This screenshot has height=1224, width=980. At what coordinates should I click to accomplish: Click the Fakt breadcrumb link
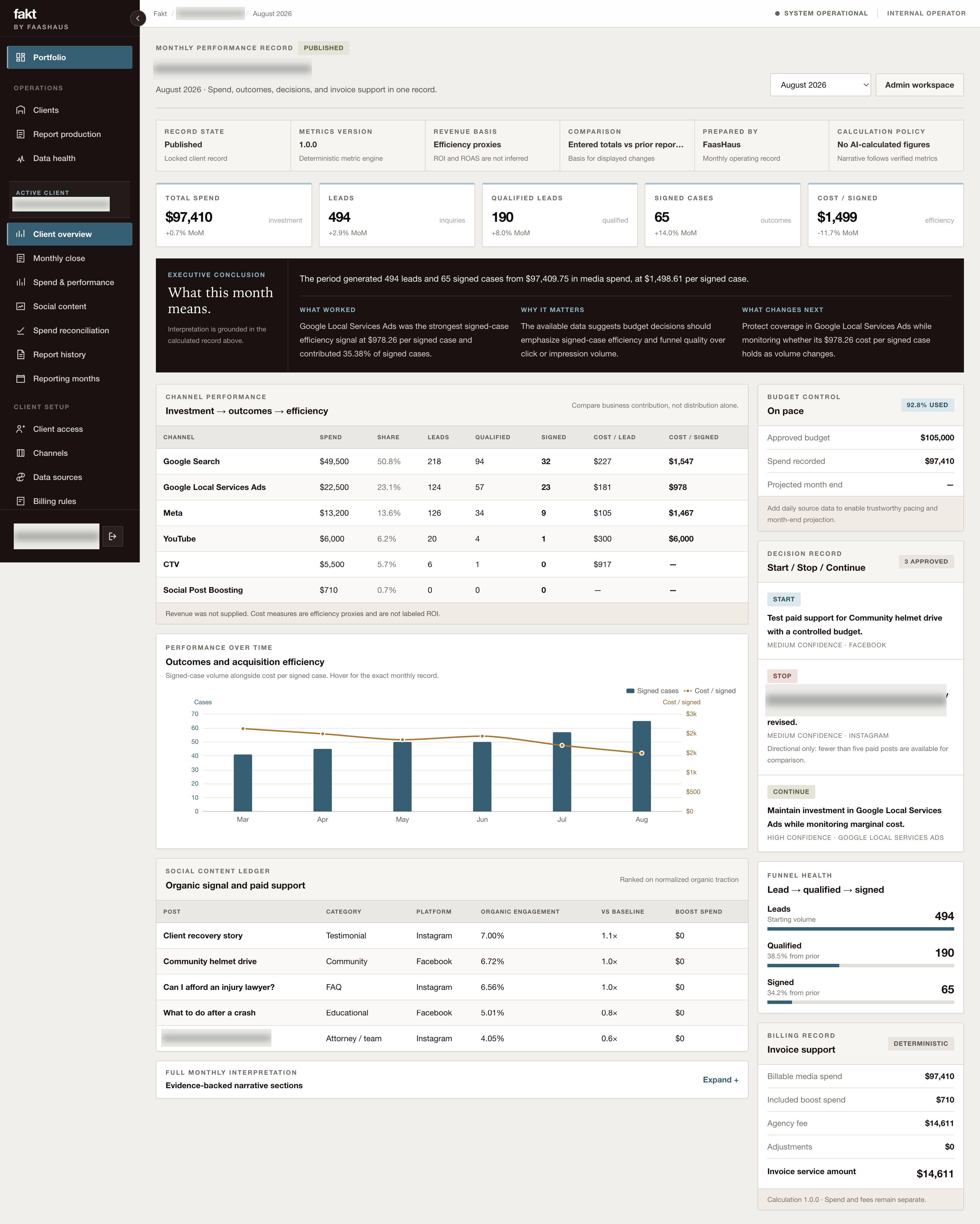click(x=160, y=14)
